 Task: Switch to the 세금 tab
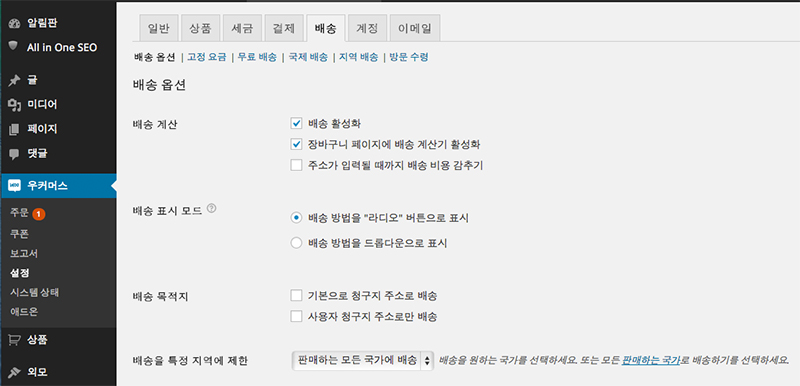(242, 28)
